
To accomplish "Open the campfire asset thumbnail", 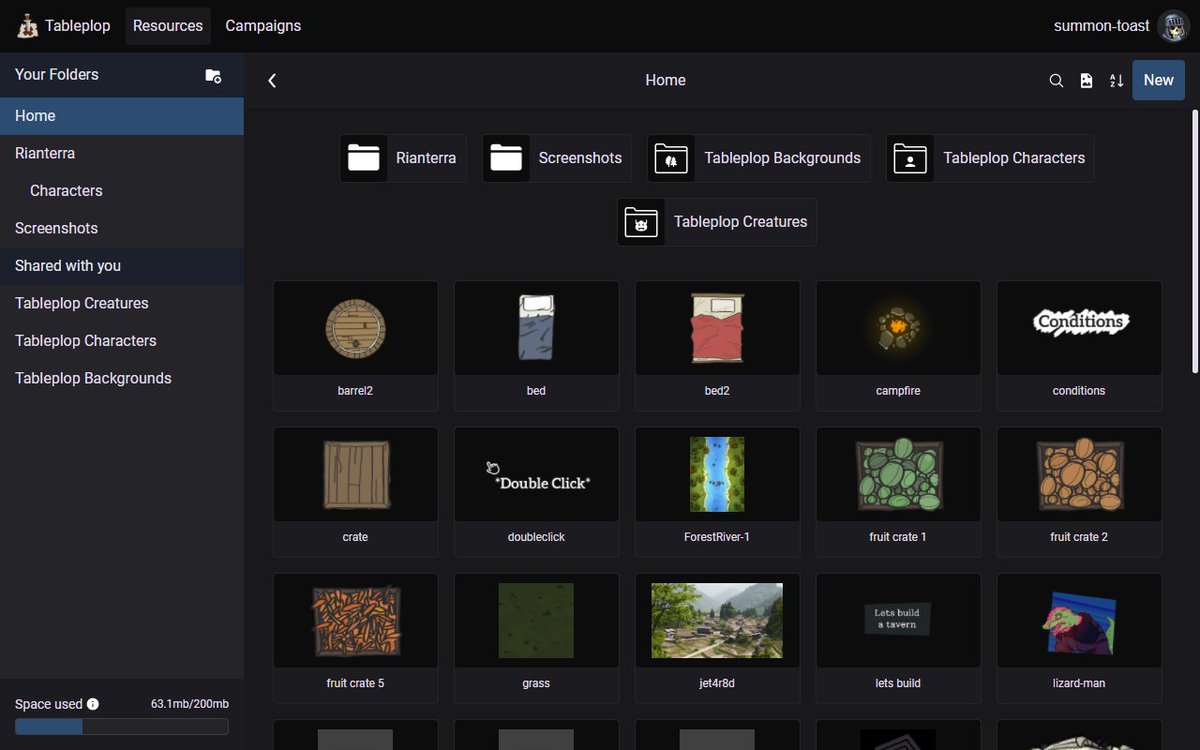I will (897, 327).
